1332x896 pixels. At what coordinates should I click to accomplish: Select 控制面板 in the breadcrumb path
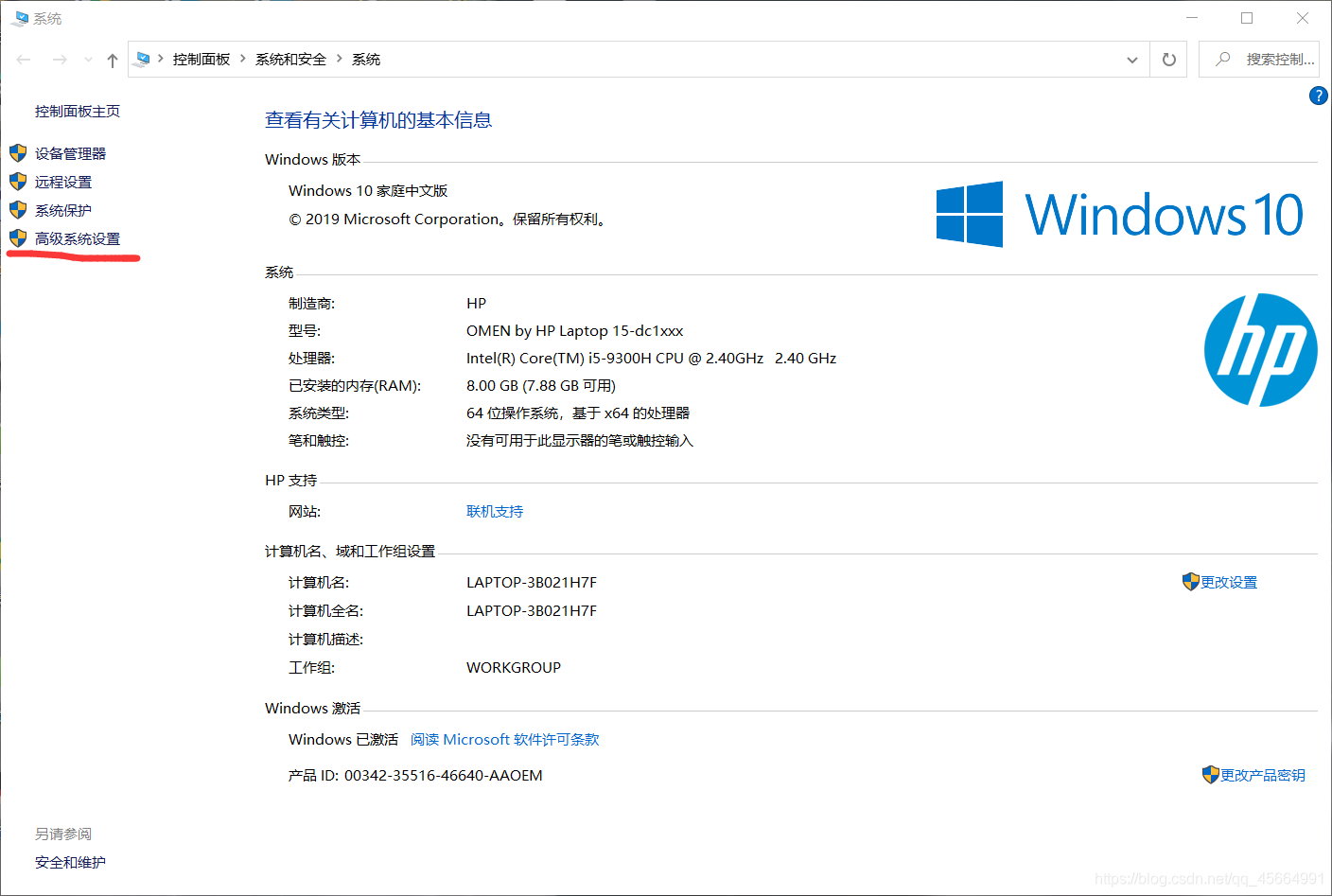point(202,59)
